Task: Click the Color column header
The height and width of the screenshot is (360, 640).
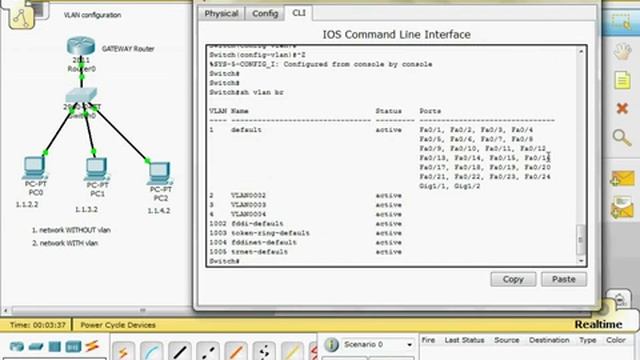Action: (616, 340)
